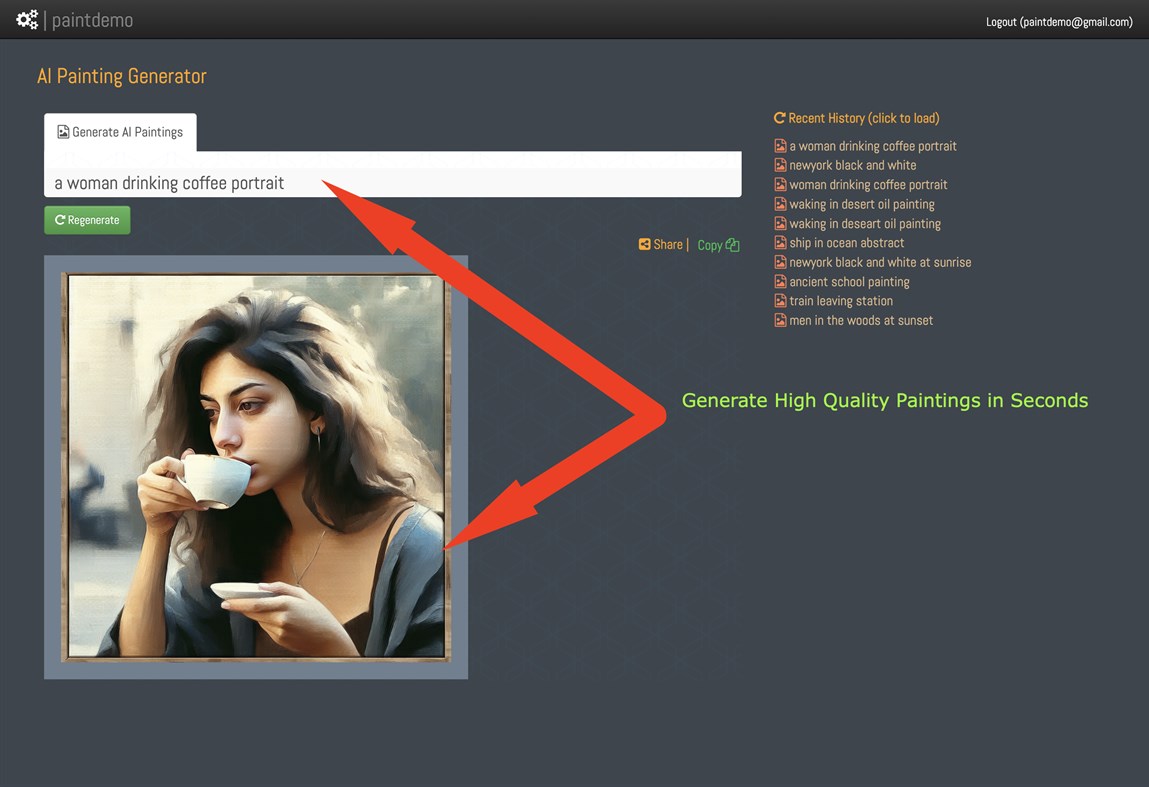Click the generated woman drinking coffee painting
This screenshot has height=787, width=1149.
click(255, 465)
